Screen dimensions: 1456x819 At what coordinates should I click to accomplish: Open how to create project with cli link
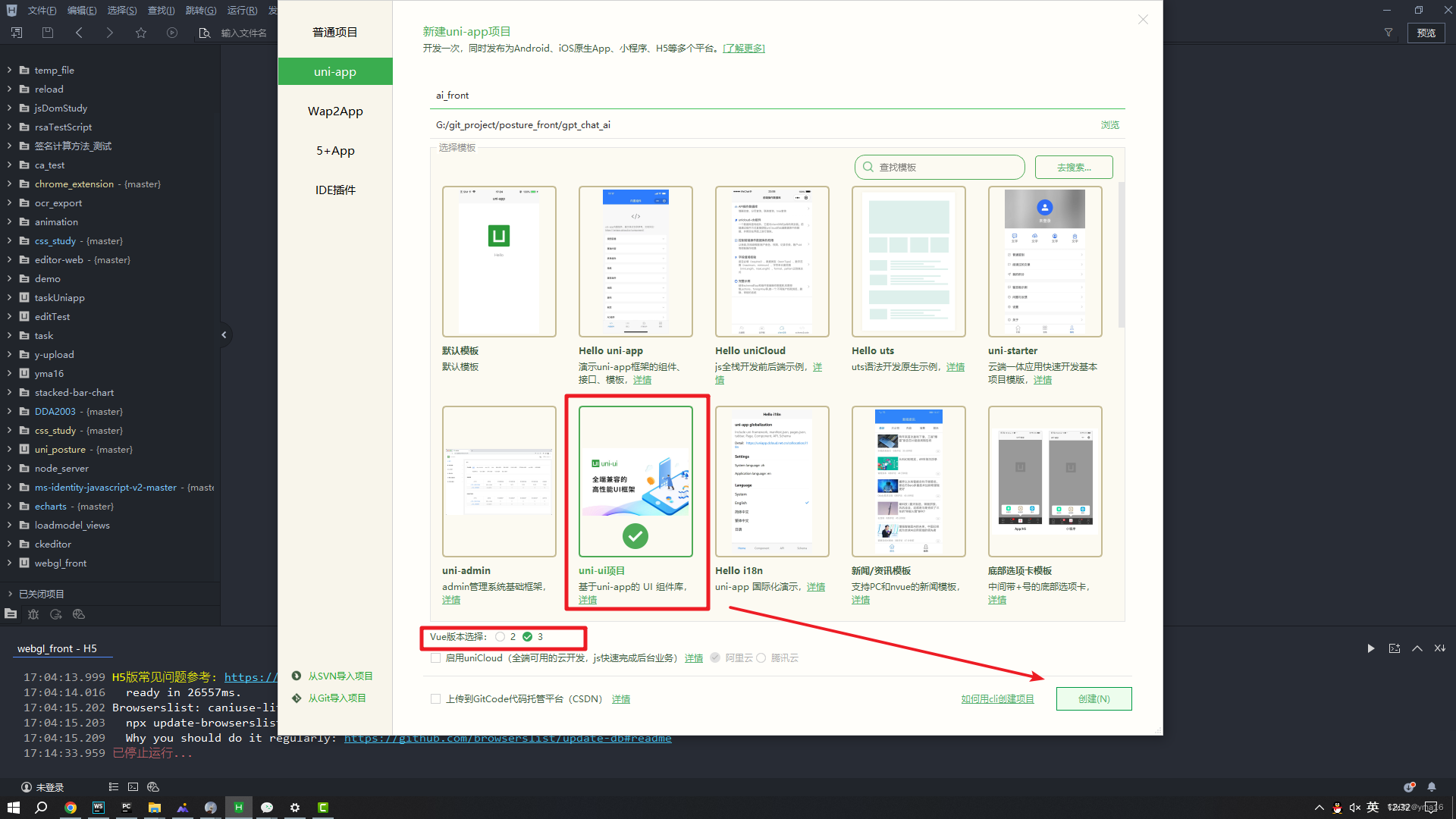click(997, 699)
